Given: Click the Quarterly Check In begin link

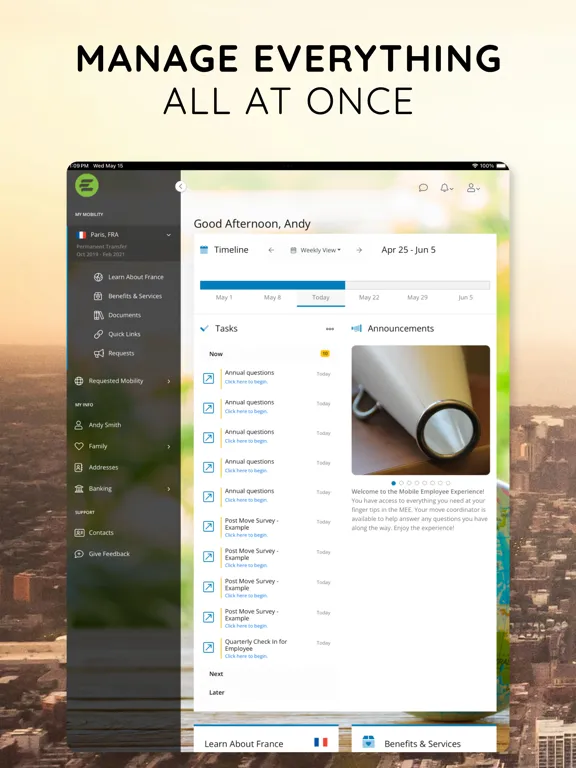Looking at the screenshot, I should (246, 656).
